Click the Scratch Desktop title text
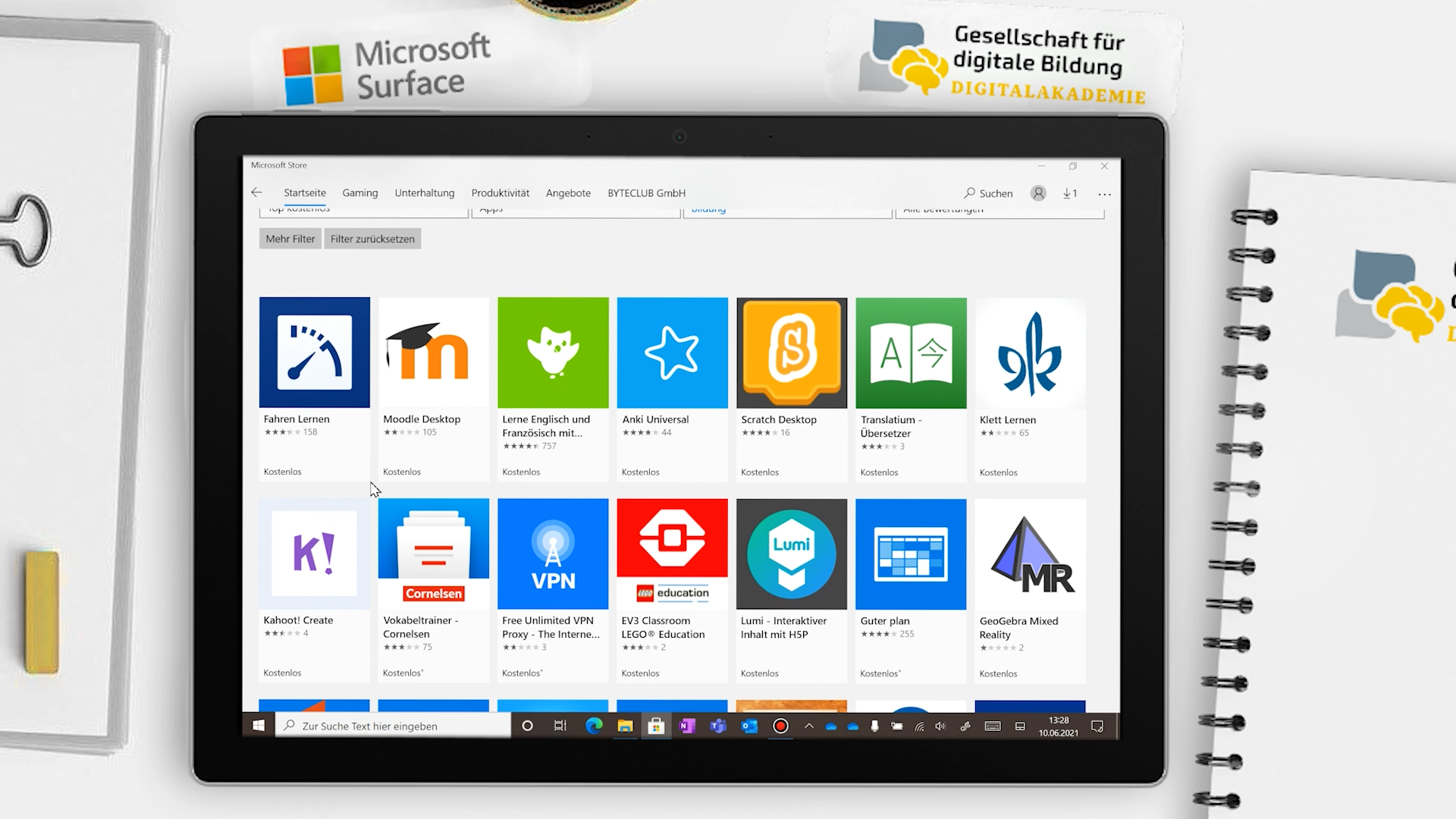 (x=779, y=419)
